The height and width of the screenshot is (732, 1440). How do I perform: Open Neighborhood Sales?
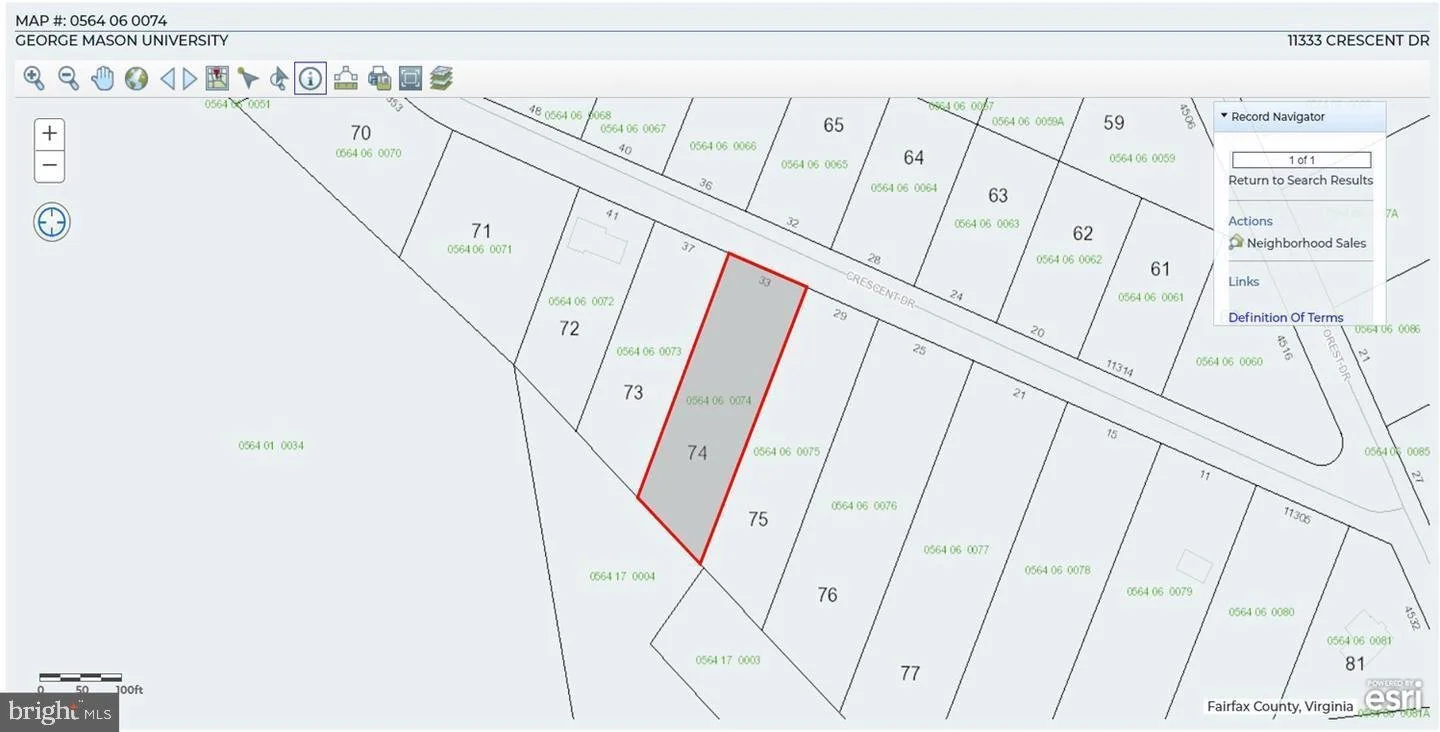[1306, 243]
